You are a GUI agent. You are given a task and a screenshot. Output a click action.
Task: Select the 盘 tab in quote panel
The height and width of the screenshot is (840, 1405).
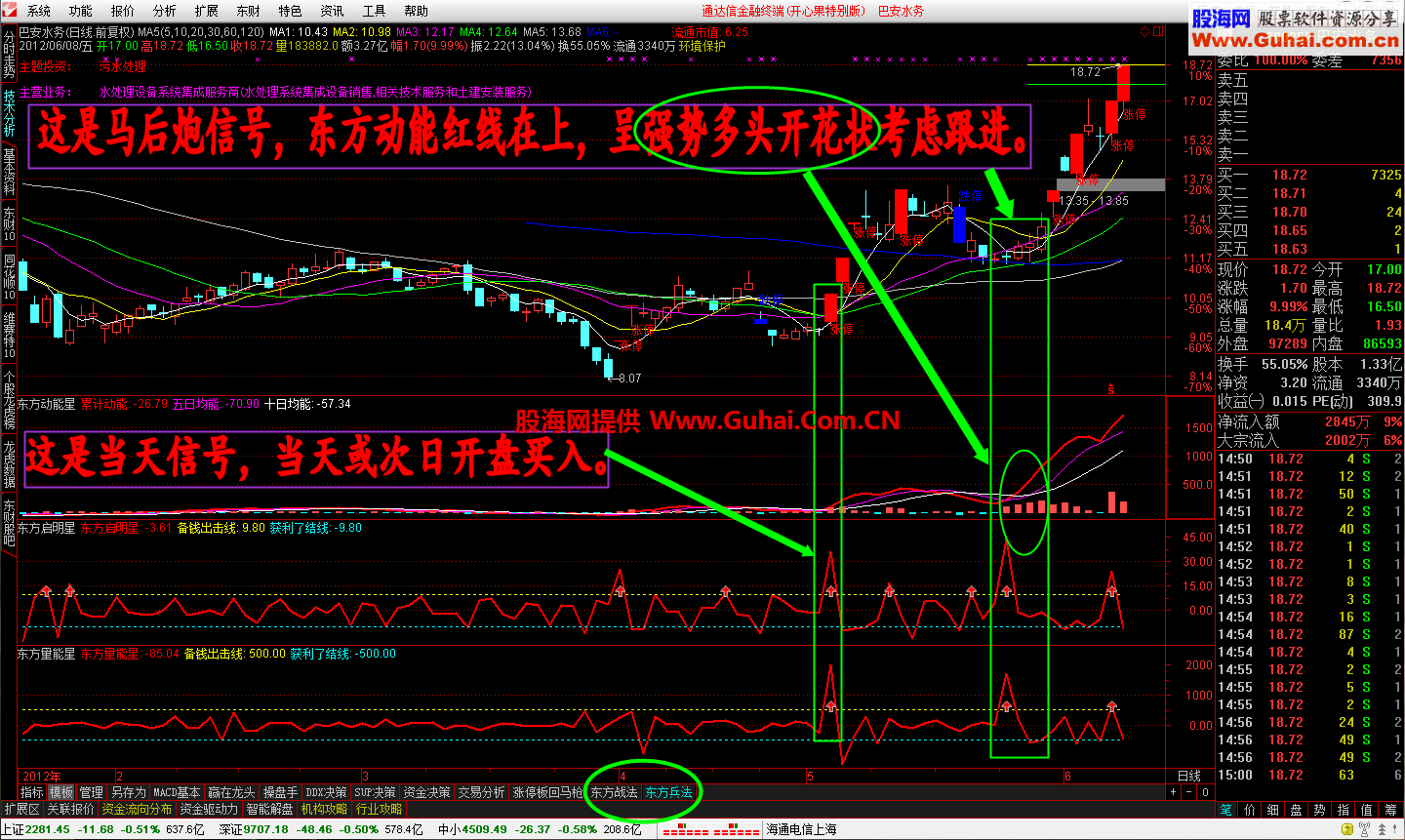click(x=1297, y=810)
